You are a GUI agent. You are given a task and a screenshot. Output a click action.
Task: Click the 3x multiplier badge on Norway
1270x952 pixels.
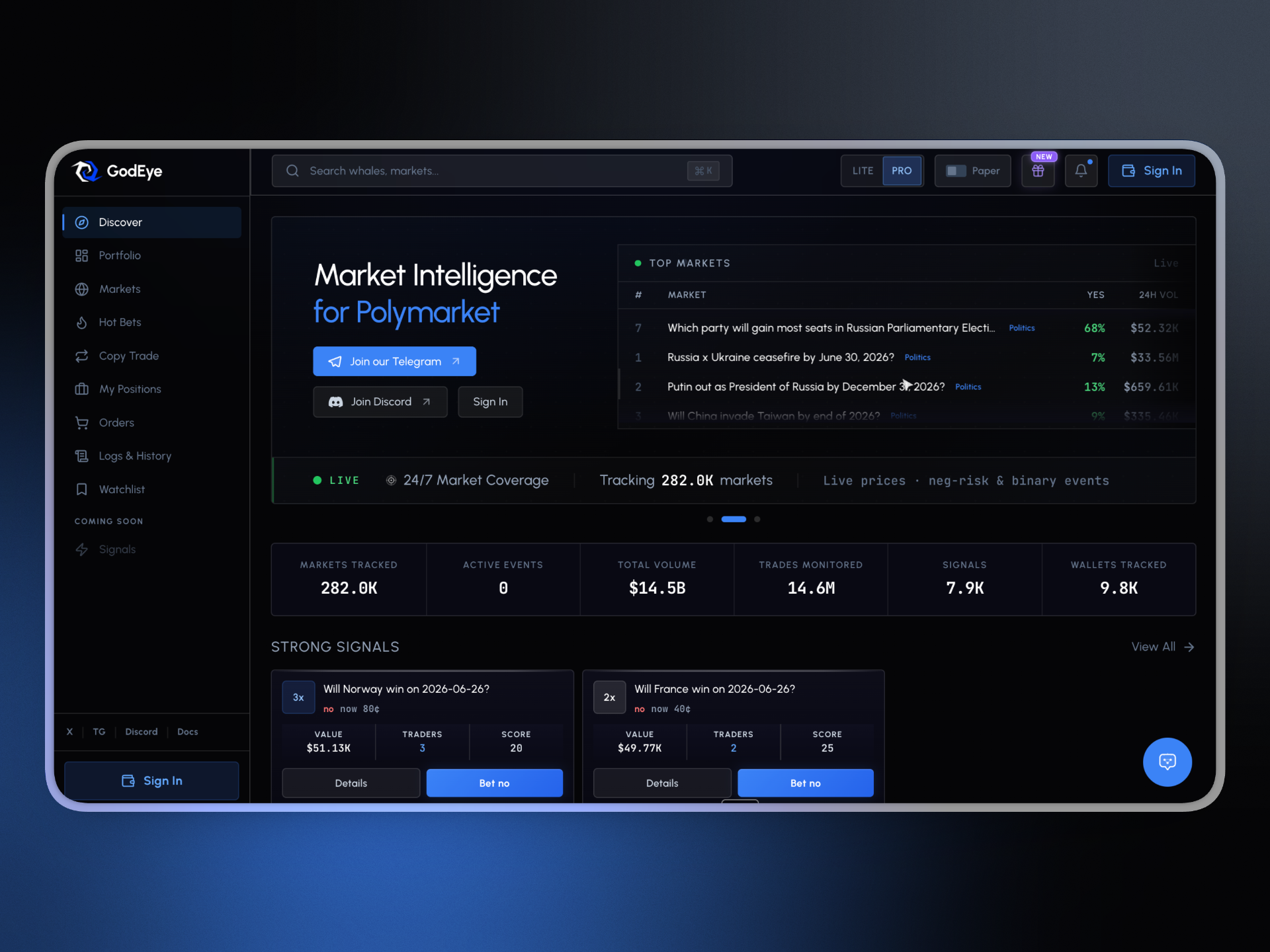pyautogui.click(x=298, y=697)
